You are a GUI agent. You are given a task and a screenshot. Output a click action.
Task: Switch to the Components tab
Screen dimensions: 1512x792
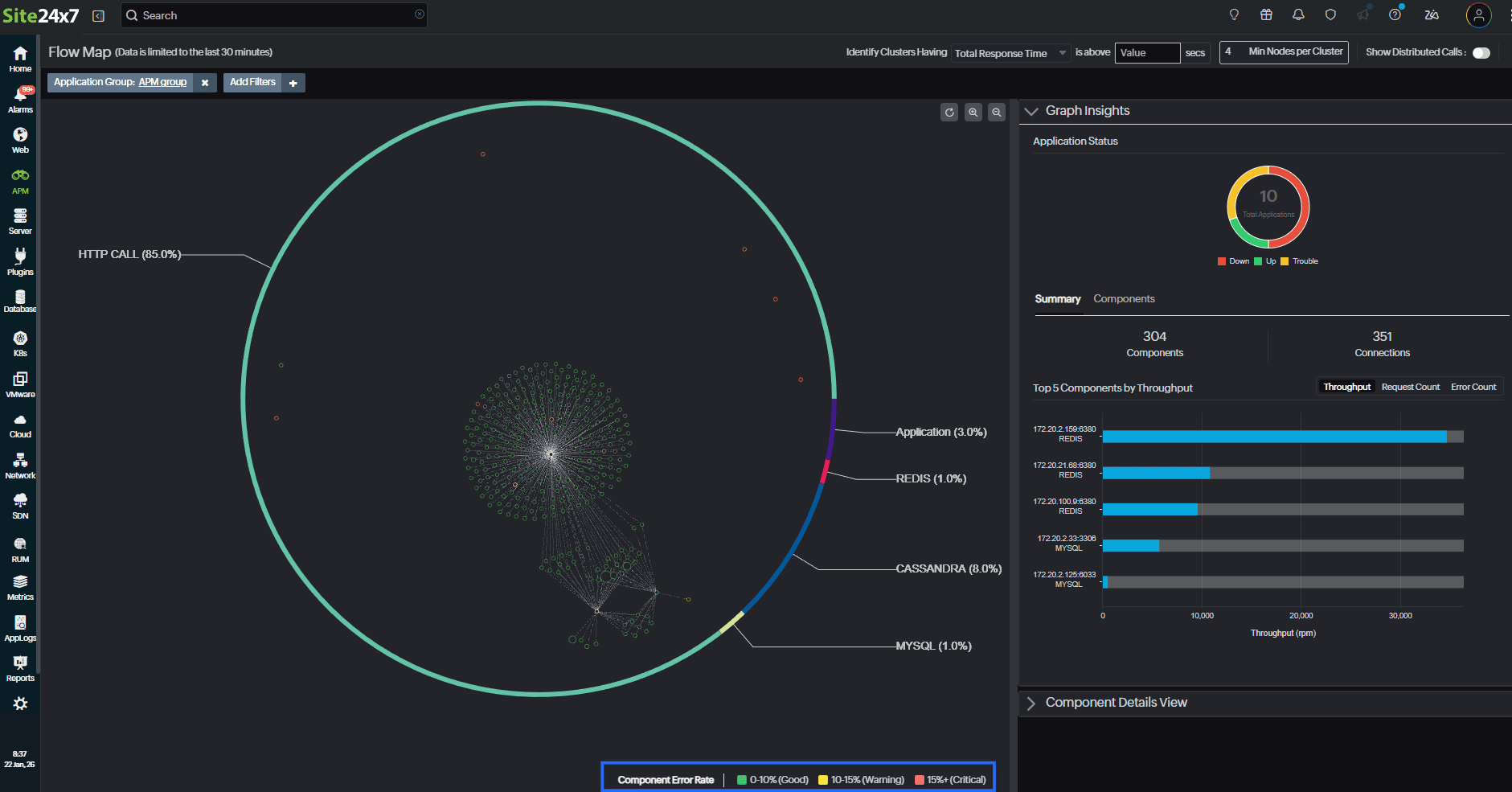point(1124,298)
